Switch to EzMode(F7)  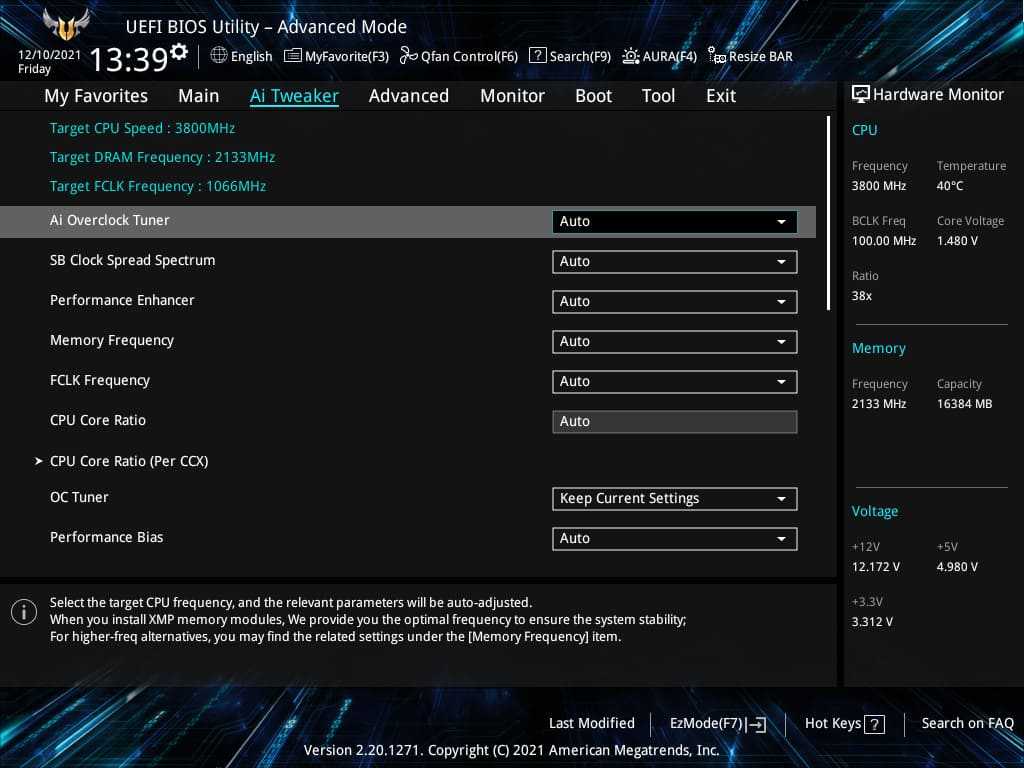pyautogui.click(x=718, y=724)
